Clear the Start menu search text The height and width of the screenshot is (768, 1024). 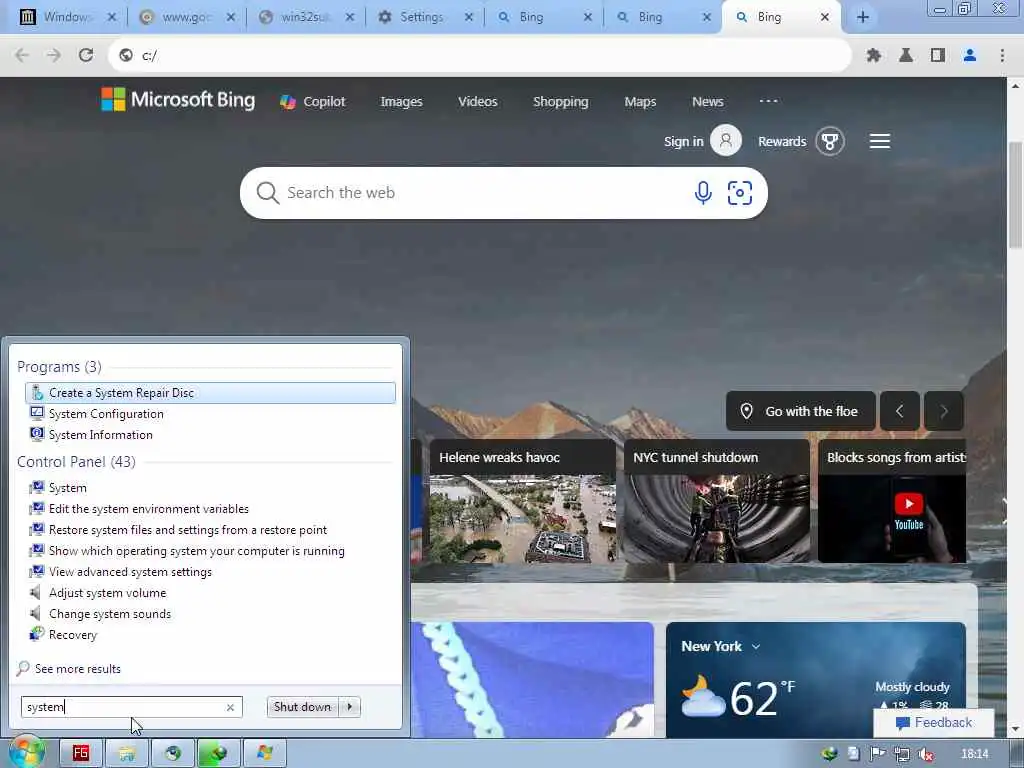[x=230, y=707]
